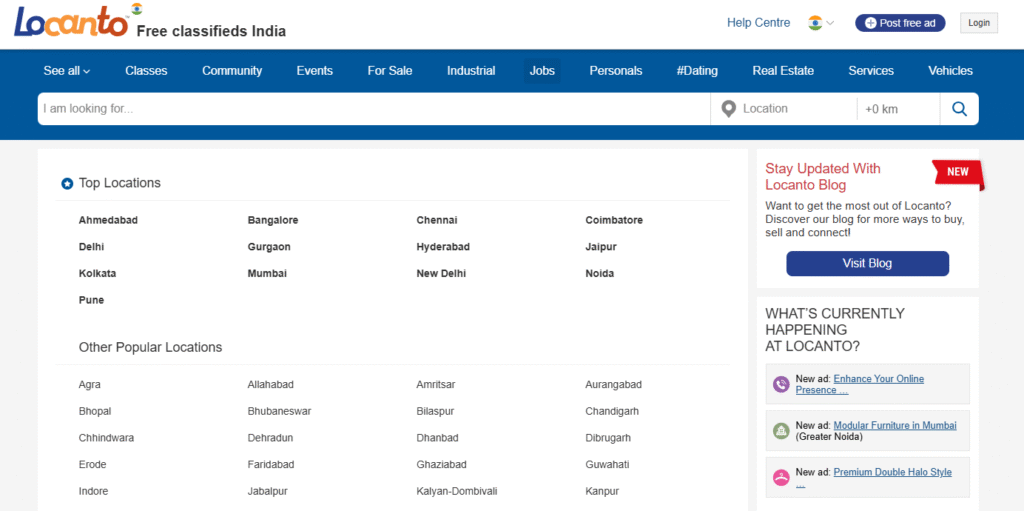Choose Indore location

(x=93, y=491)
